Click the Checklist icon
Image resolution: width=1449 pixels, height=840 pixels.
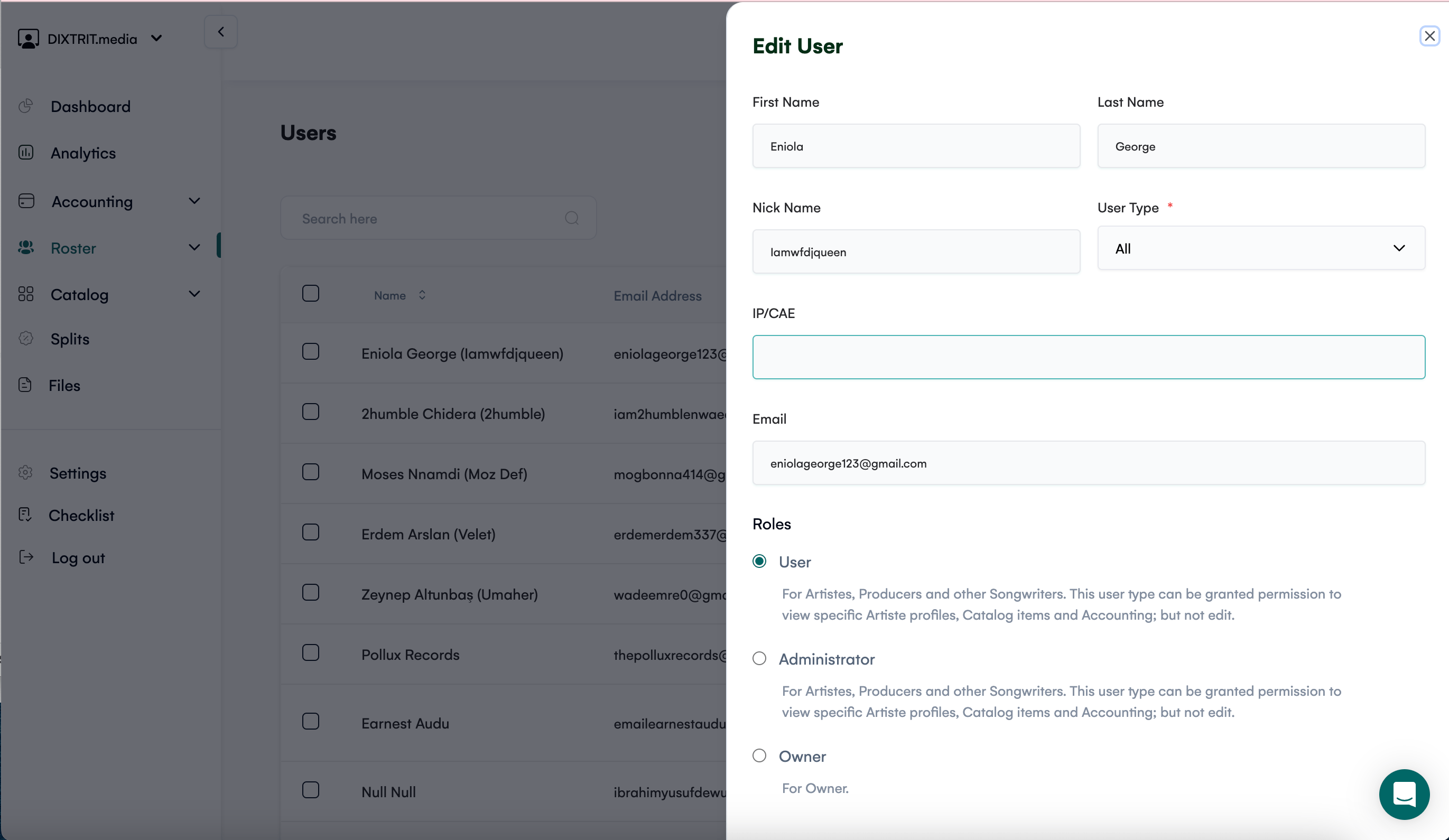(25, 515)
